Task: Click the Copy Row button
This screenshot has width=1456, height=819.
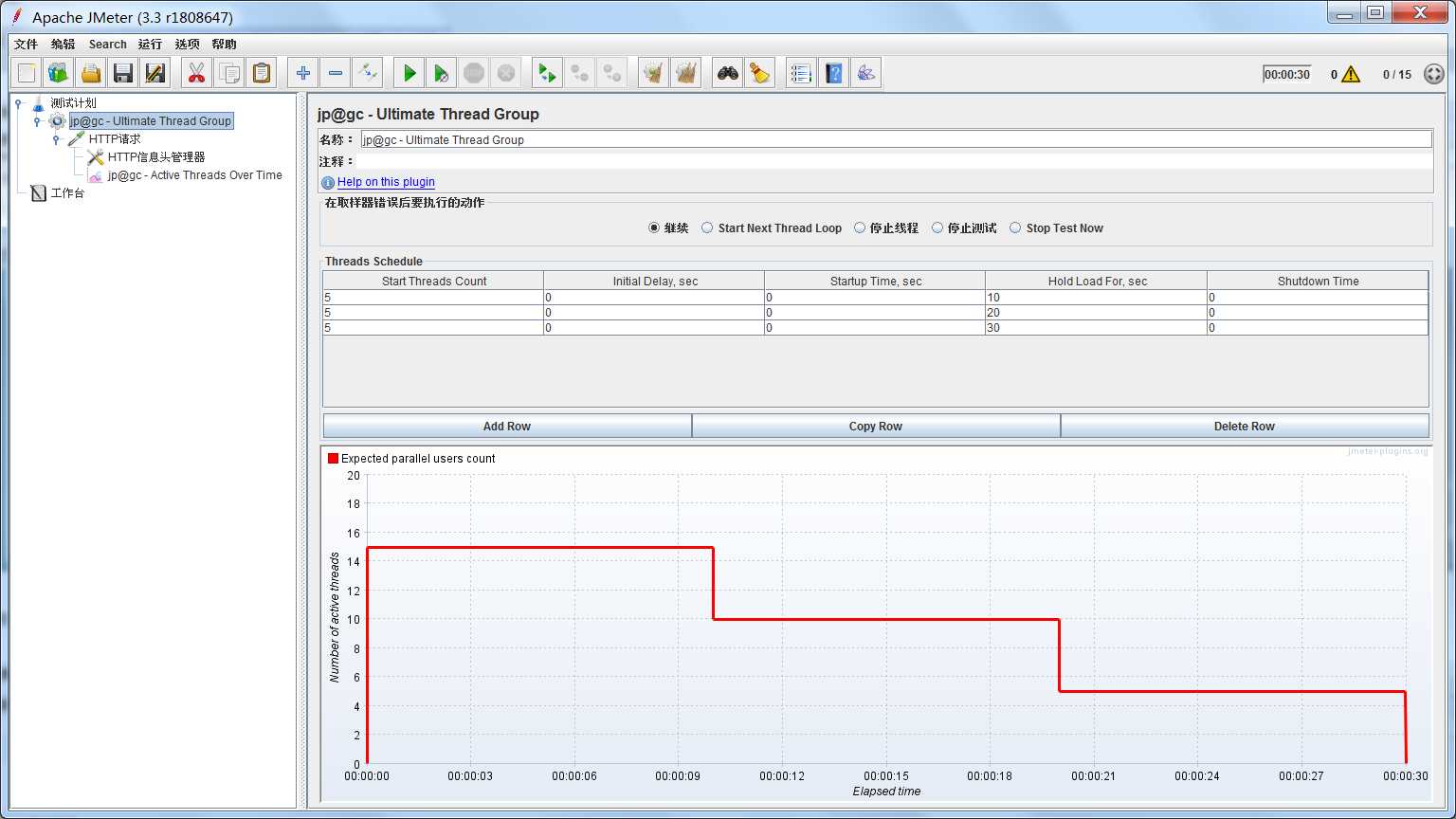Action: tap(876, 426)
